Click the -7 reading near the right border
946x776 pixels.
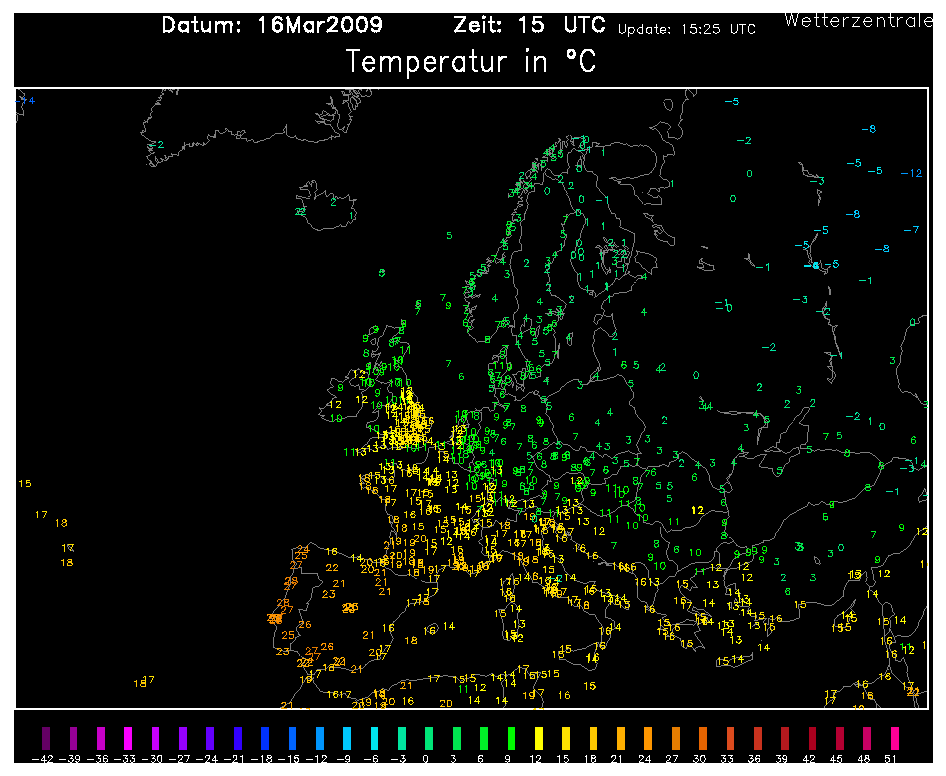(911, 229)
